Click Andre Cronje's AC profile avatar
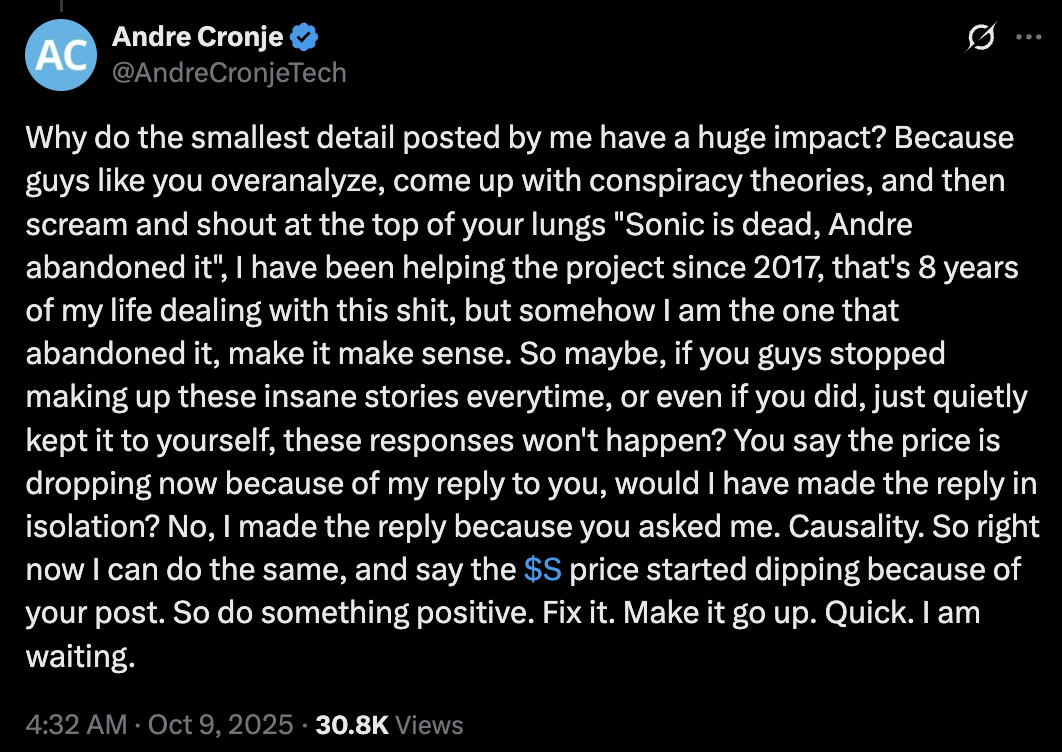This screenshot has height=752, width=1062. (60, 55)
